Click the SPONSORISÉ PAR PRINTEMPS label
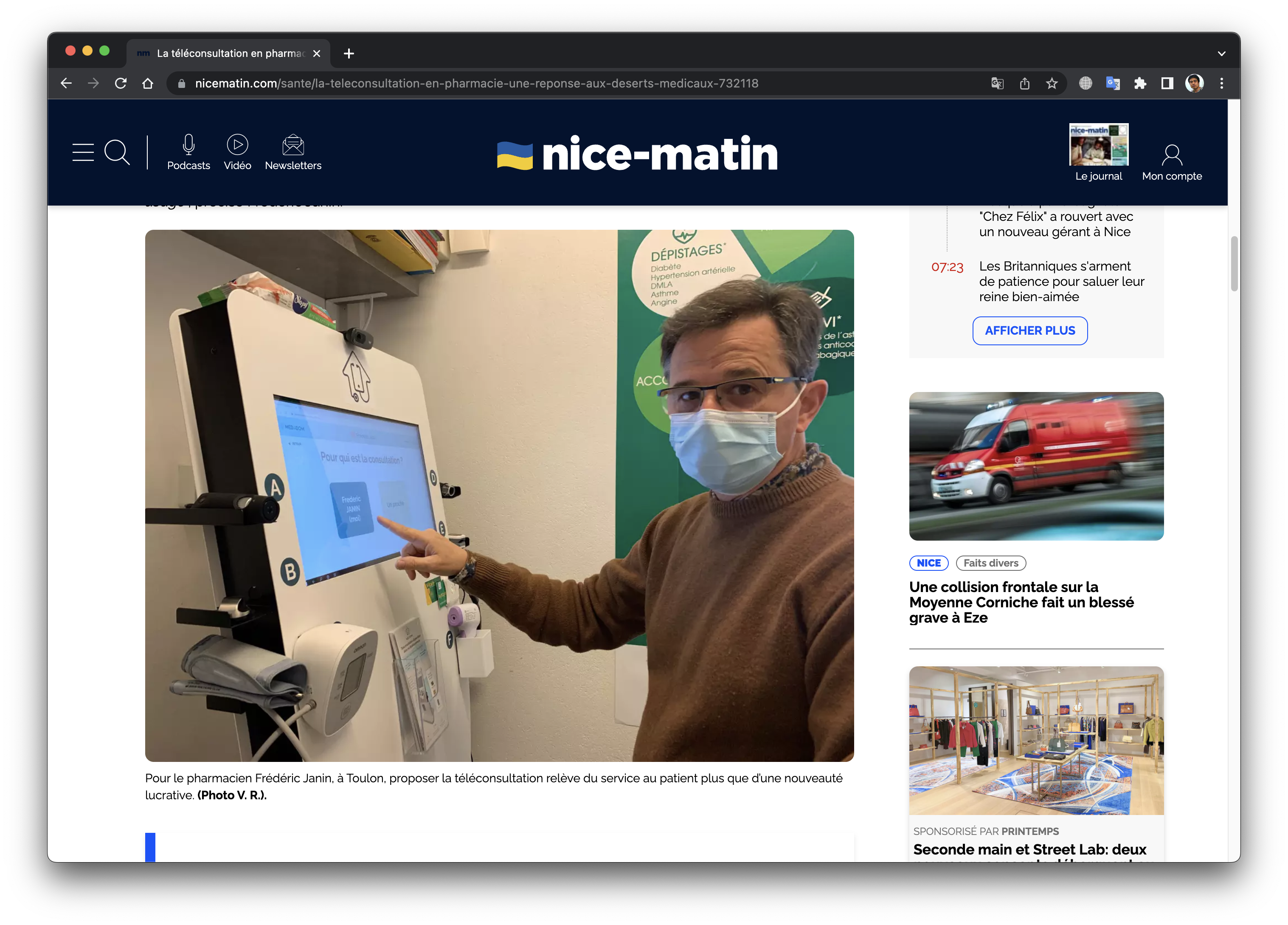The width and height of the screenshot is (1288, 925). pos(985,831)
